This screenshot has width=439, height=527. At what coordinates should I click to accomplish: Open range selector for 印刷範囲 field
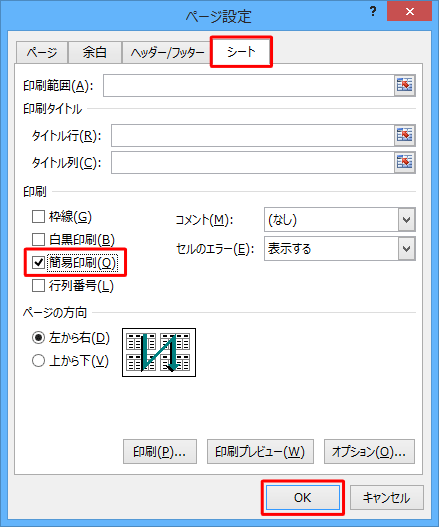404,85
